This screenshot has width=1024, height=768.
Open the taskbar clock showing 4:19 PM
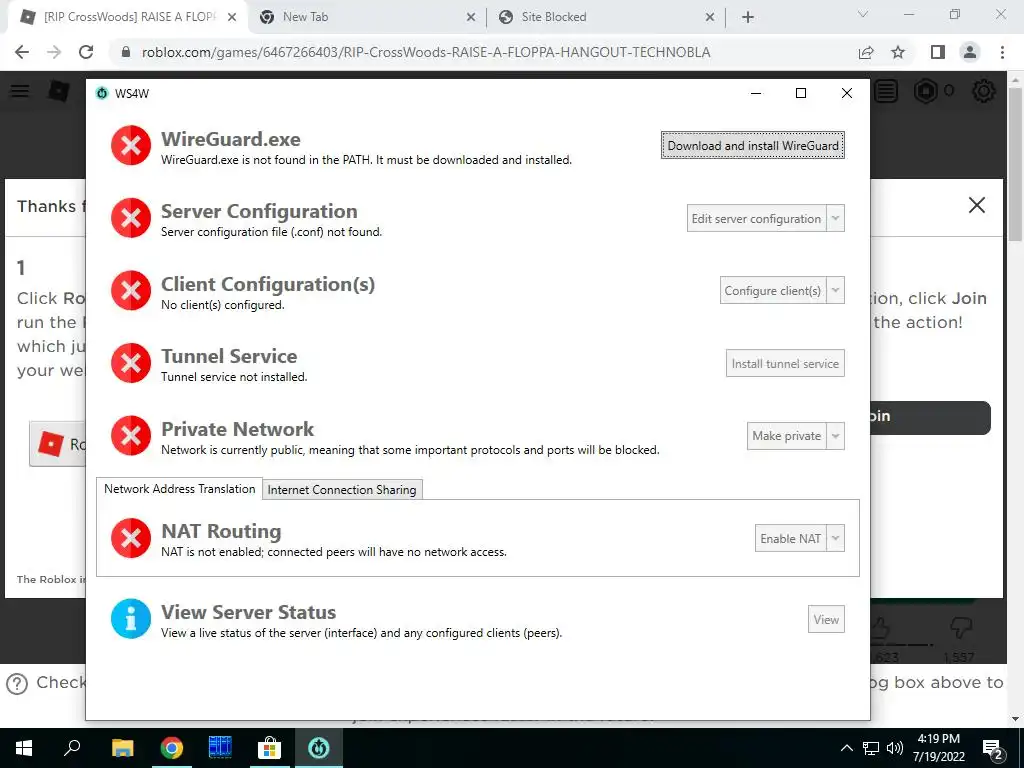[x=938, y=748]
